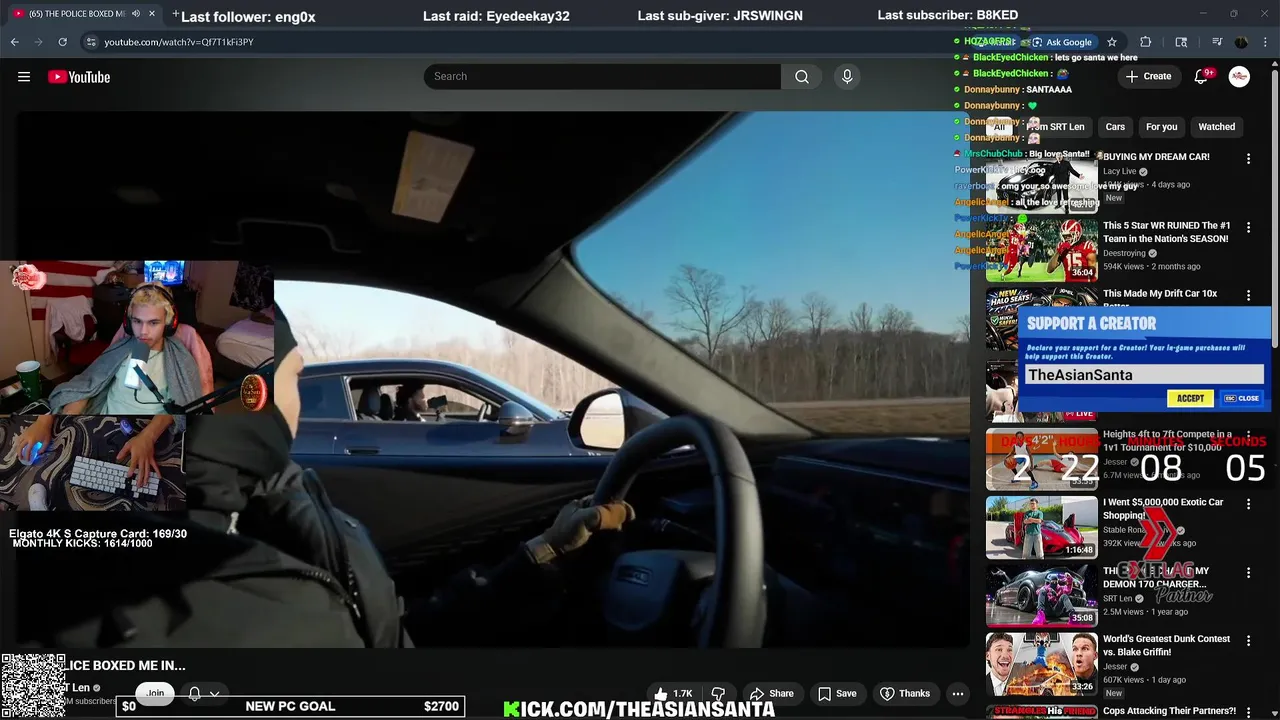This screenshot has width=1280, height=720.
Task: Go forward with the browser forward arrow
Action: coord(38,42)
